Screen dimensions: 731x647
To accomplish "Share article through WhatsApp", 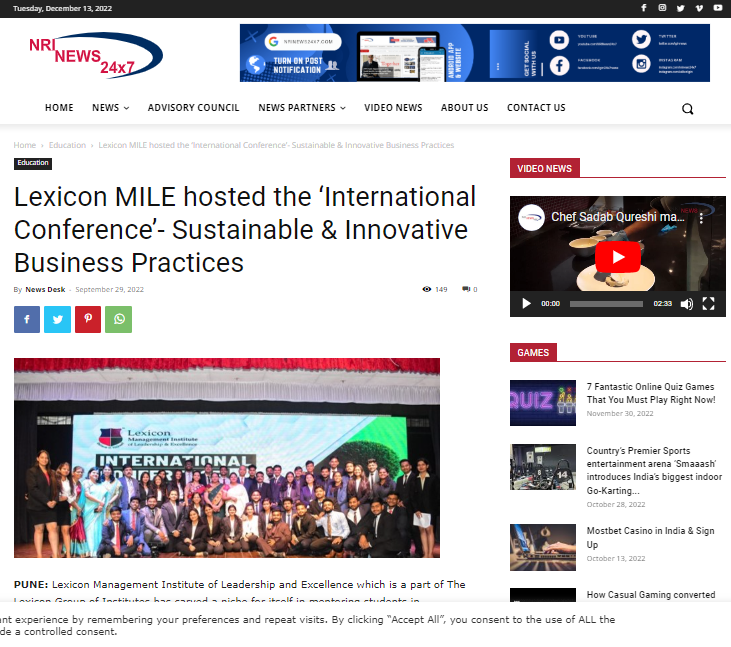I will 118,320.
